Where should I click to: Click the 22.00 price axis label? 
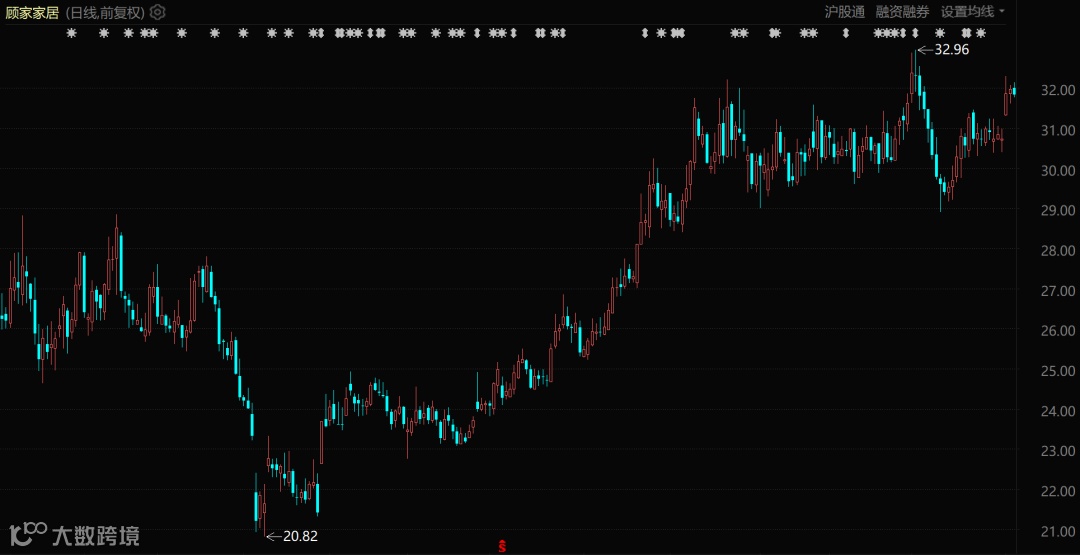tap(1057, 491)
